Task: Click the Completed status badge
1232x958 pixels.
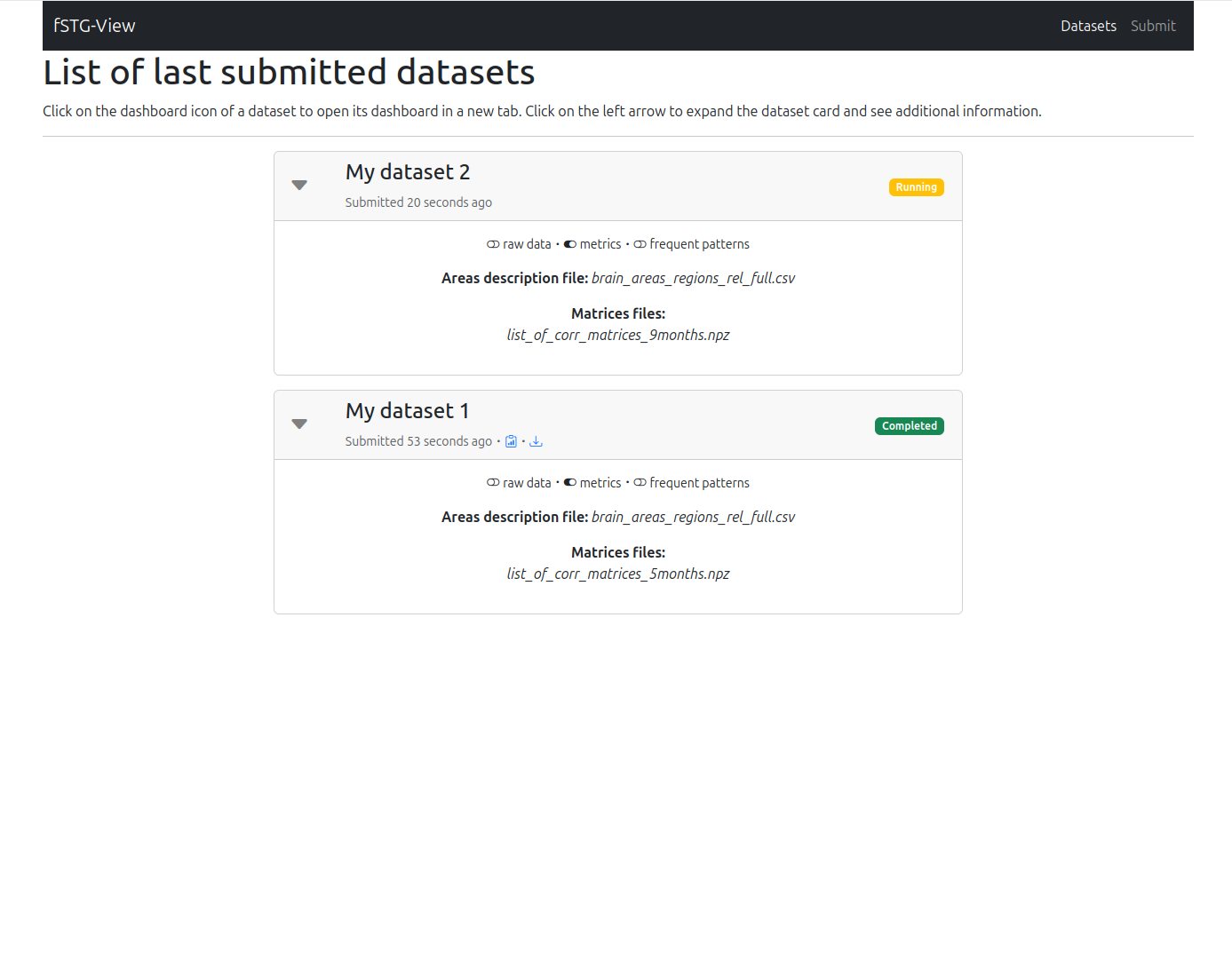Action: click(x=910, y=426)
